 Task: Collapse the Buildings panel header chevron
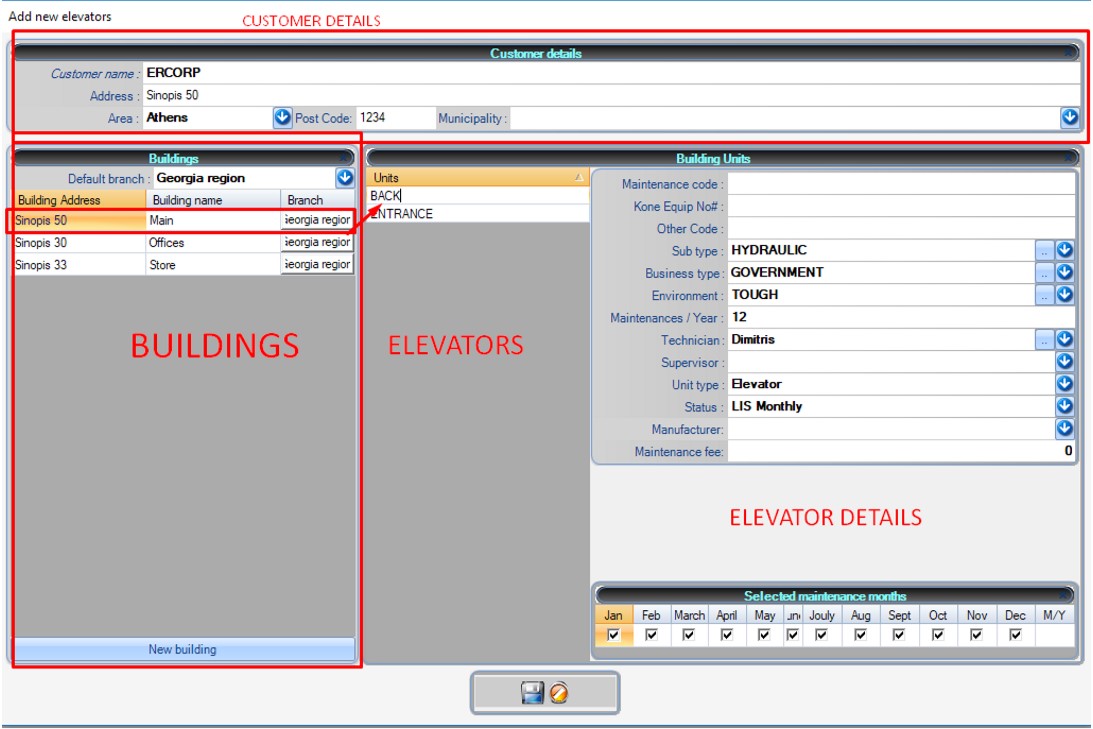coord(344,158)
